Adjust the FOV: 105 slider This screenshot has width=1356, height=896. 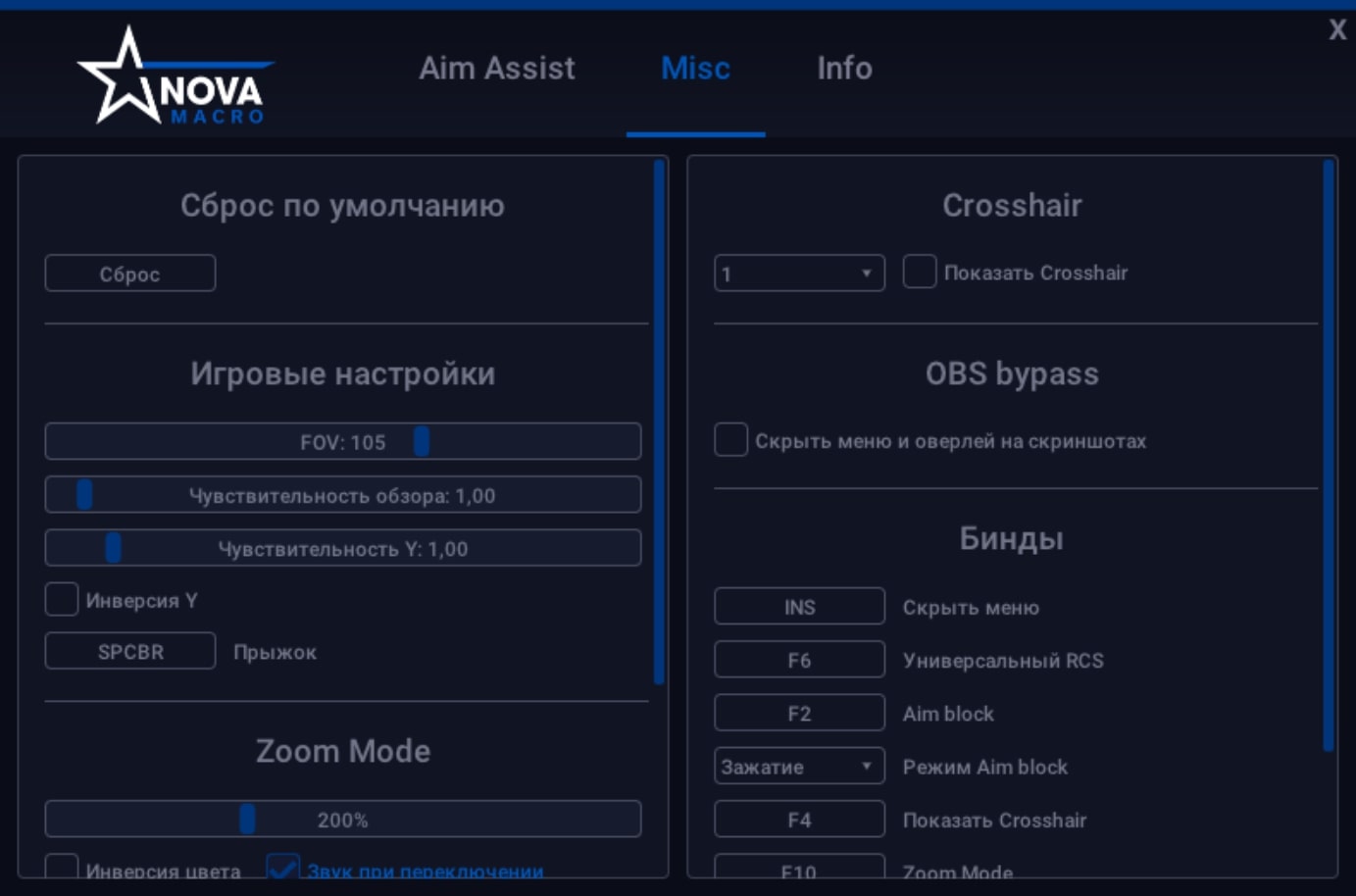343,441
